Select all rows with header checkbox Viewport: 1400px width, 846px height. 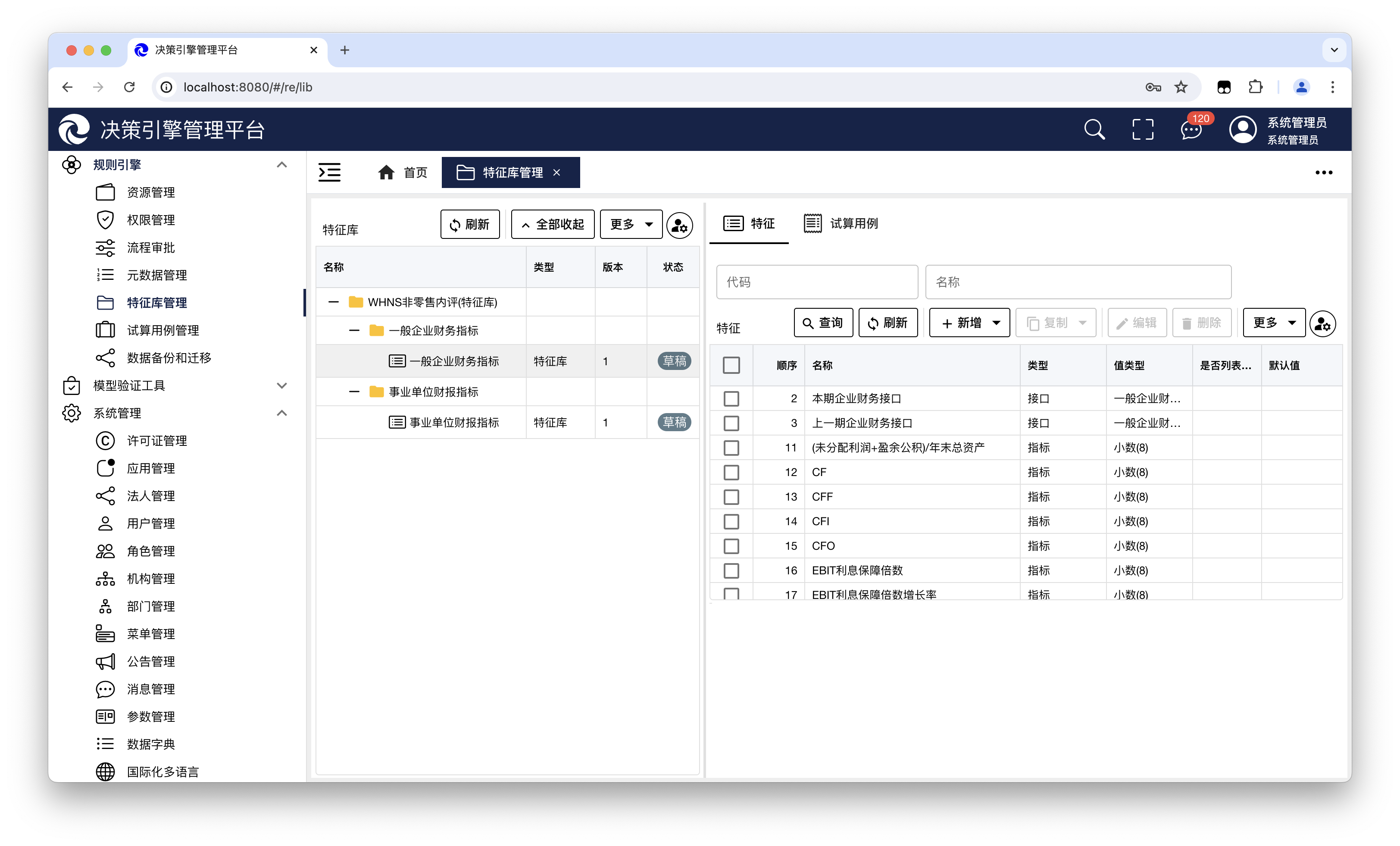[x=731, y=365]
